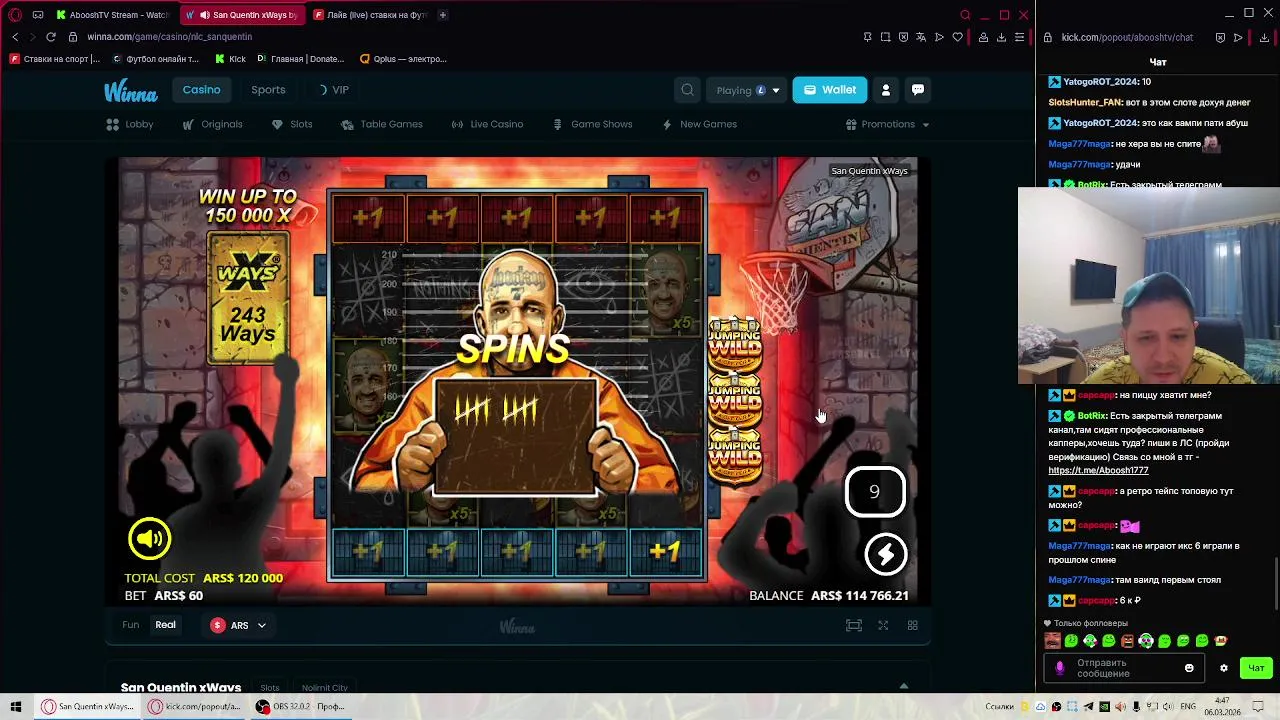Open Kick chat settings gear
Viewport: 1280px width, 720px height.
click(1223, 668)
